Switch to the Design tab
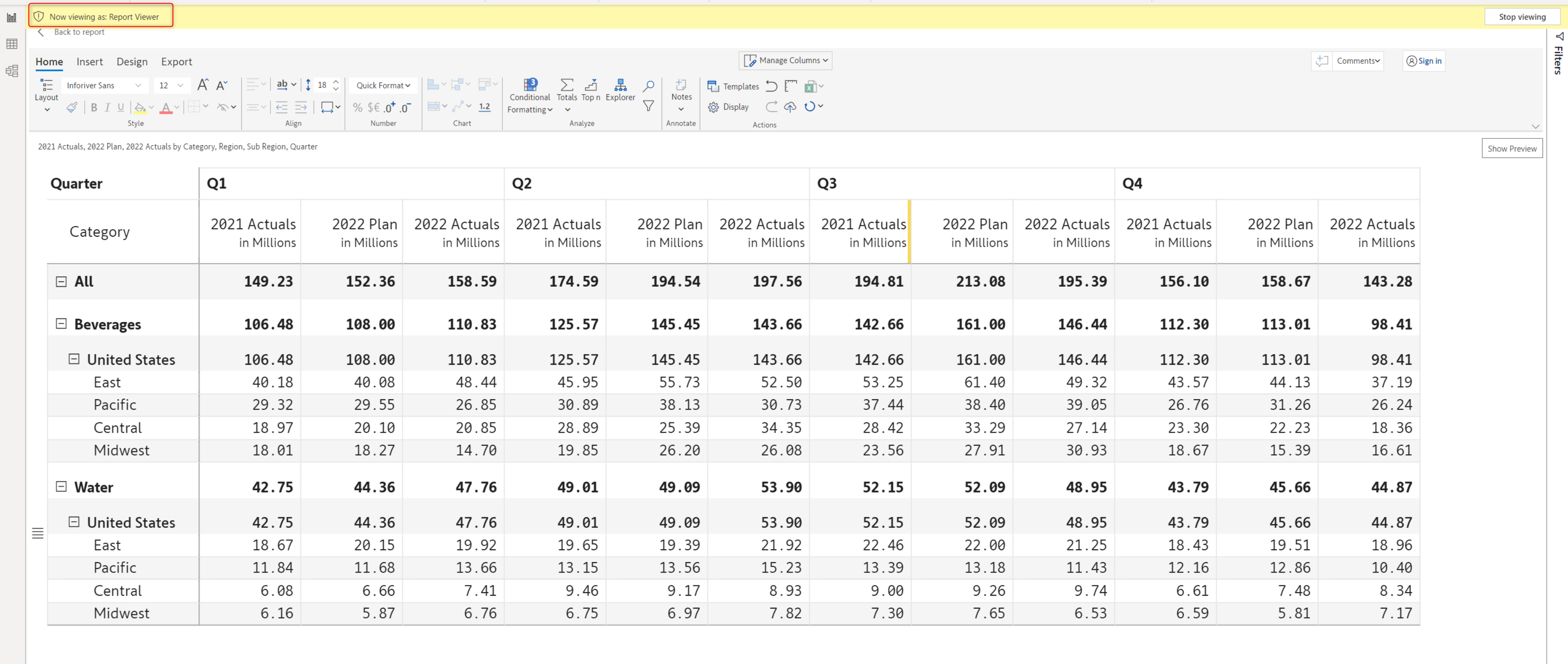The image size is (1568, 664). click(x=132, y=62)
